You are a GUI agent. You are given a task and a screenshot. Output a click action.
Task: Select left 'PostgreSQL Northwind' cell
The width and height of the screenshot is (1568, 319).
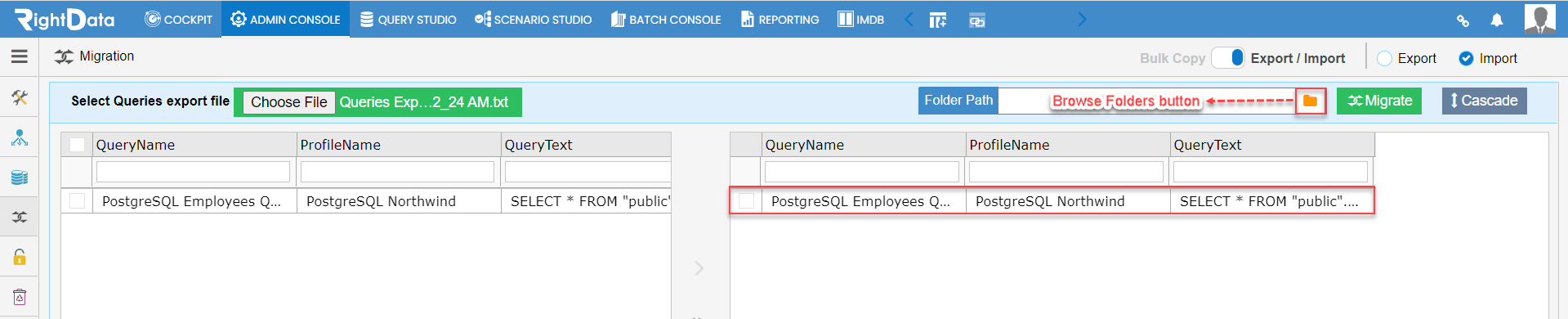pyautogui.click(x=399, y=201)
